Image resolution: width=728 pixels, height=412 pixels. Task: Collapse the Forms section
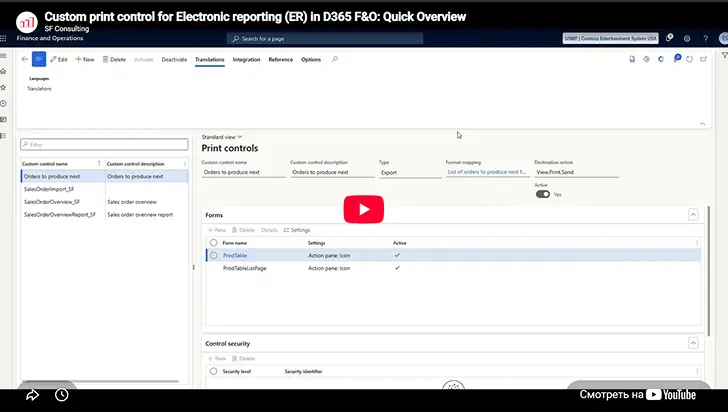coord(693,215)
